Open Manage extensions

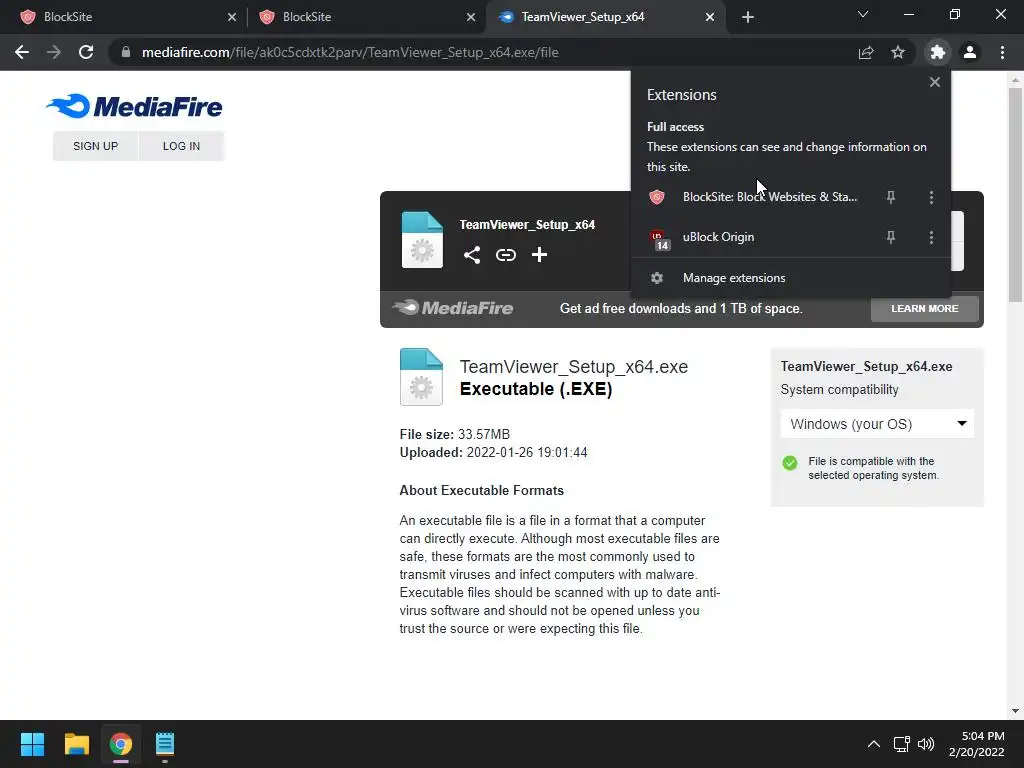[790, 278]
